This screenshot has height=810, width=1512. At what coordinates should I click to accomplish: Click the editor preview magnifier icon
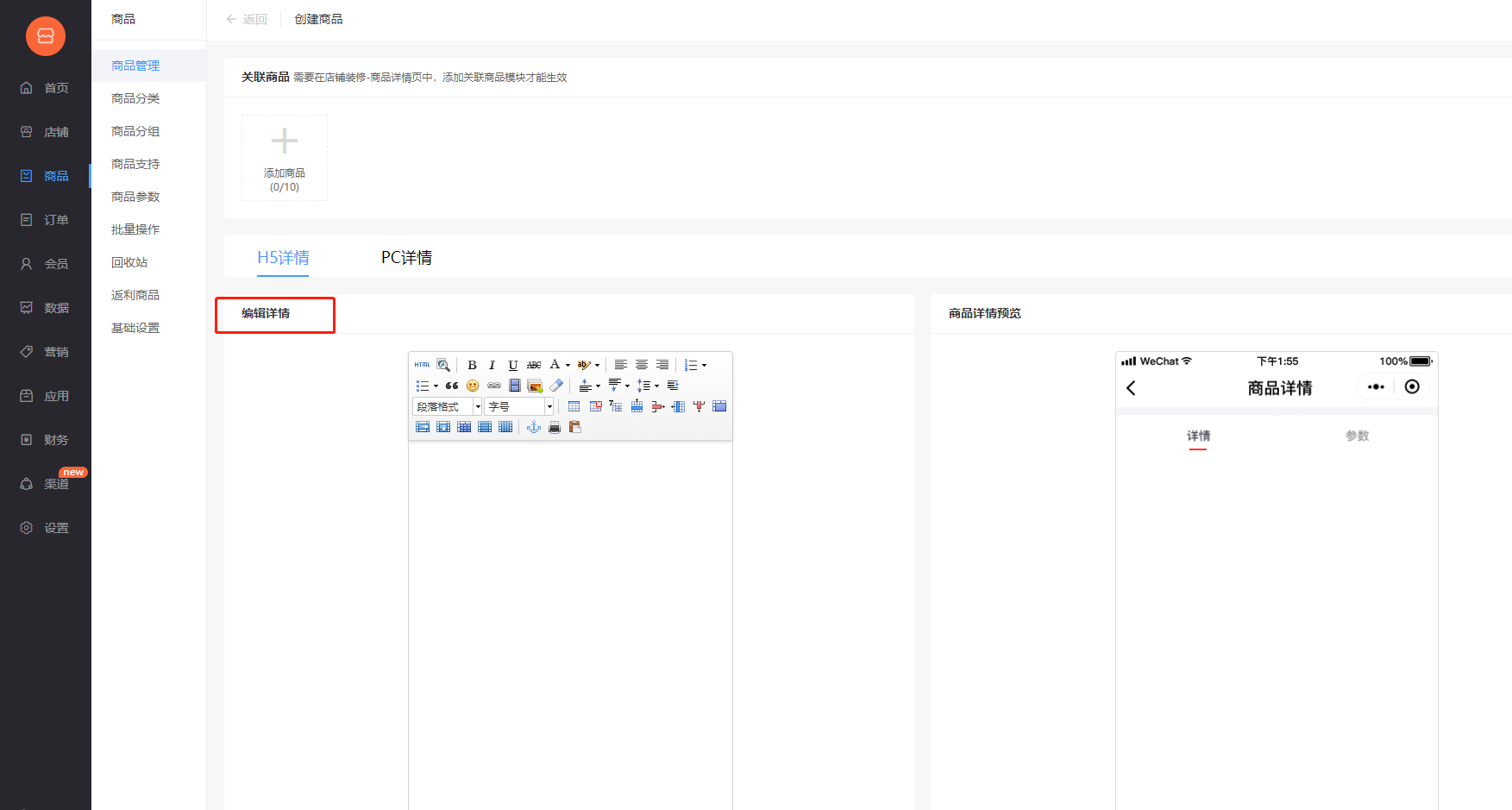click(x=443, y=365)
